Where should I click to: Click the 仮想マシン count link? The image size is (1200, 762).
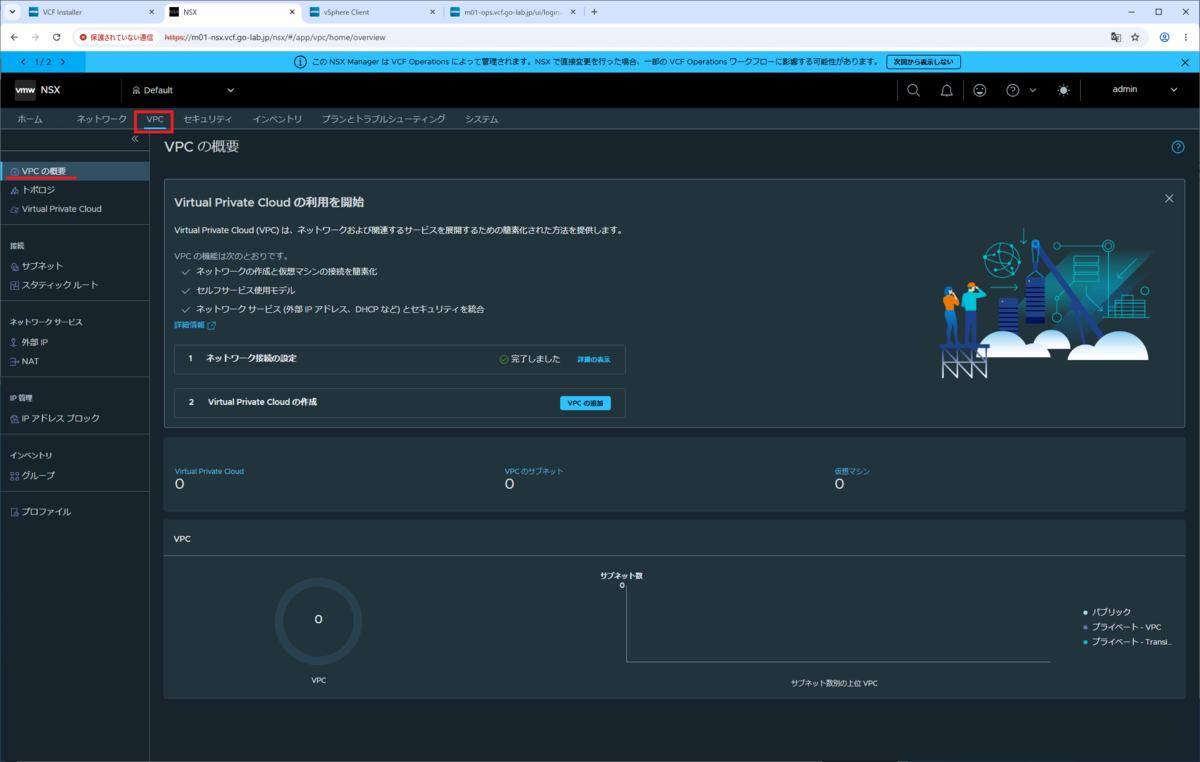click(x=852, y=471)
